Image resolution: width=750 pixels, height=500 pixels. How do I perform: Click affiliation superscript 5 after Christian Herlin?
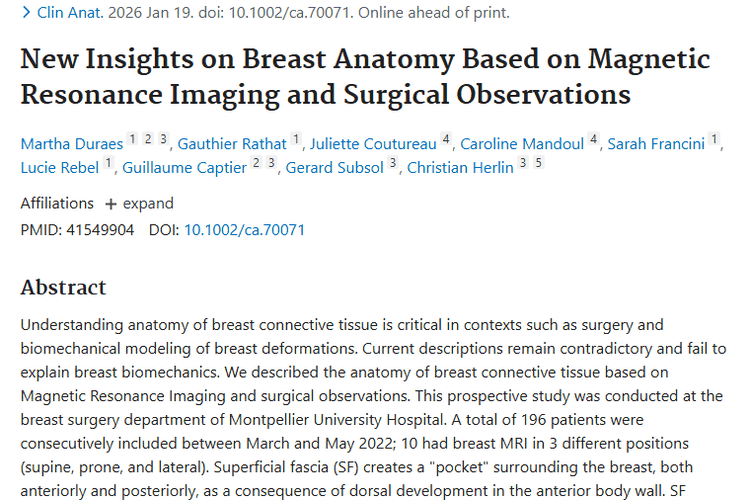(539, 163)
